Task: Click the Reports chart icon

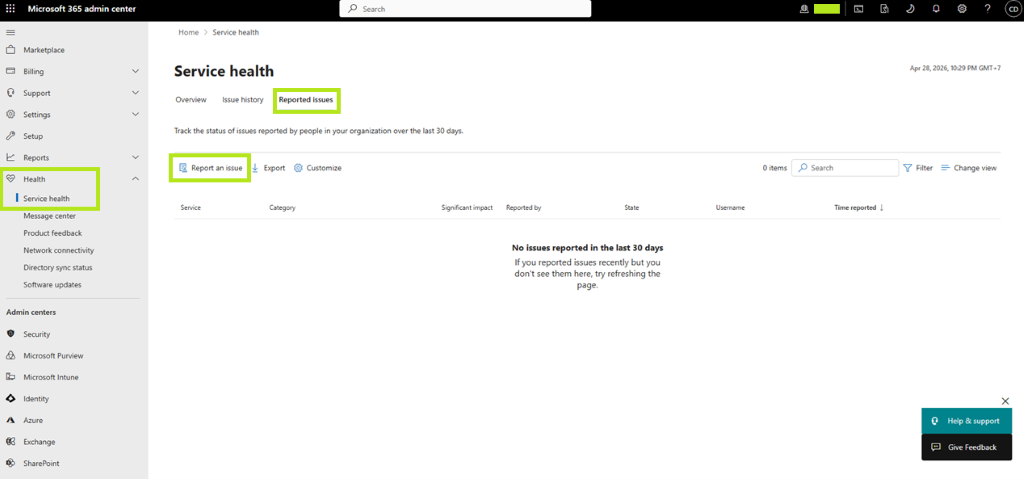Action: click(10, 157)
